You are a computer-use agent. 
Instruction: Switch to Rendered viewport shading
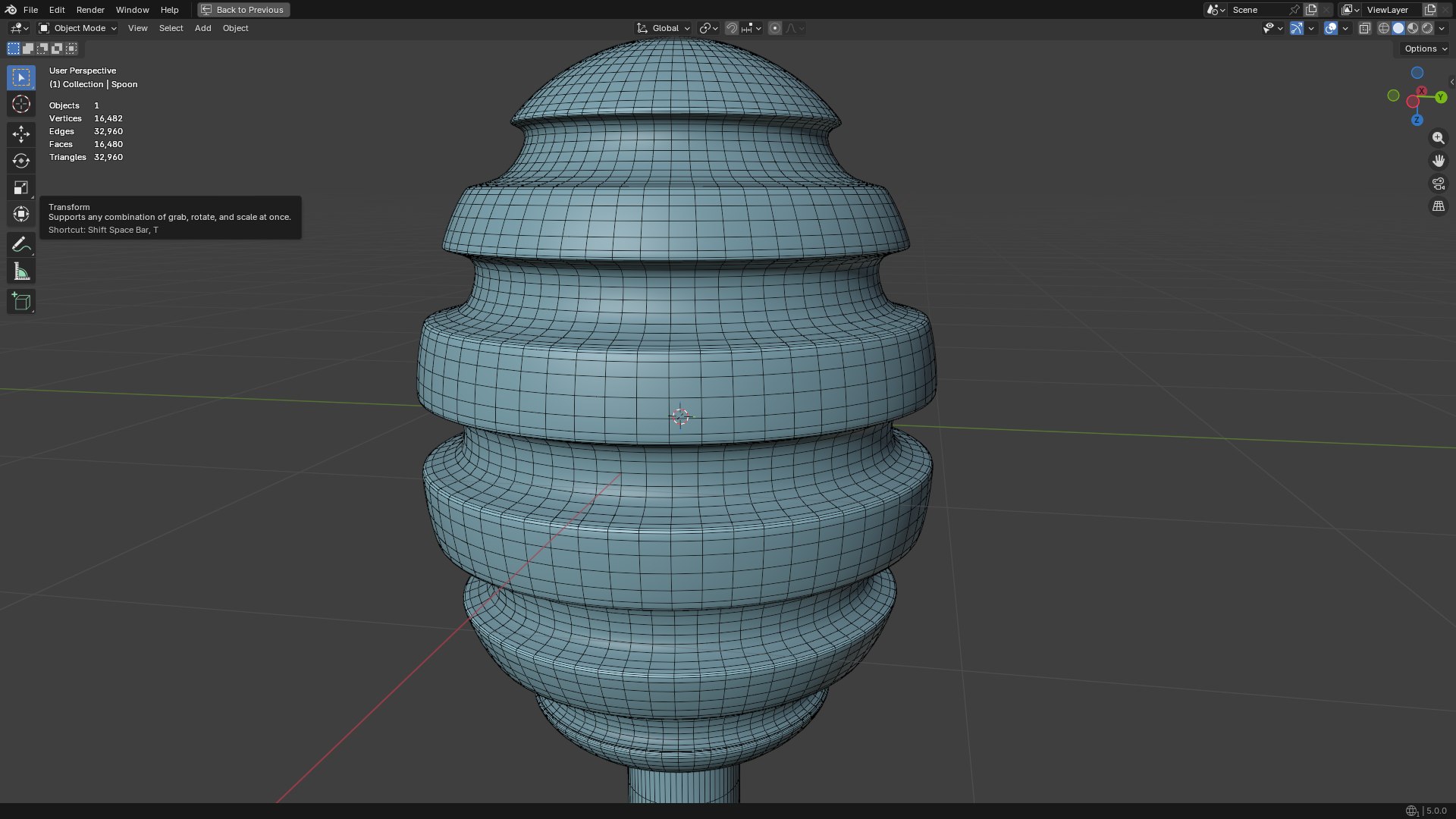pos(1427,28)
